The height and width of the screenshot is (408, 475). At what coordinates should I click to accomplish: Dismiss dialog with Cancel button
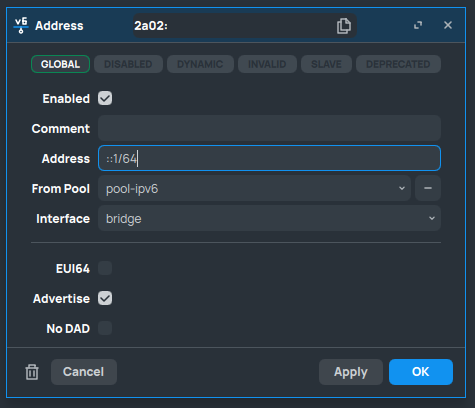(x=84, y=372)
